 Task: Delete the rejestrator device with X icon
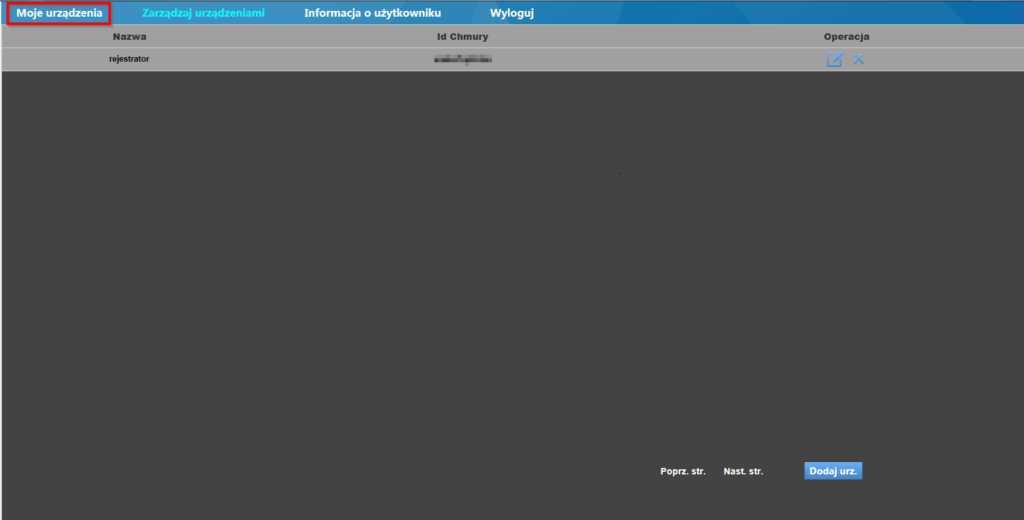858,60
